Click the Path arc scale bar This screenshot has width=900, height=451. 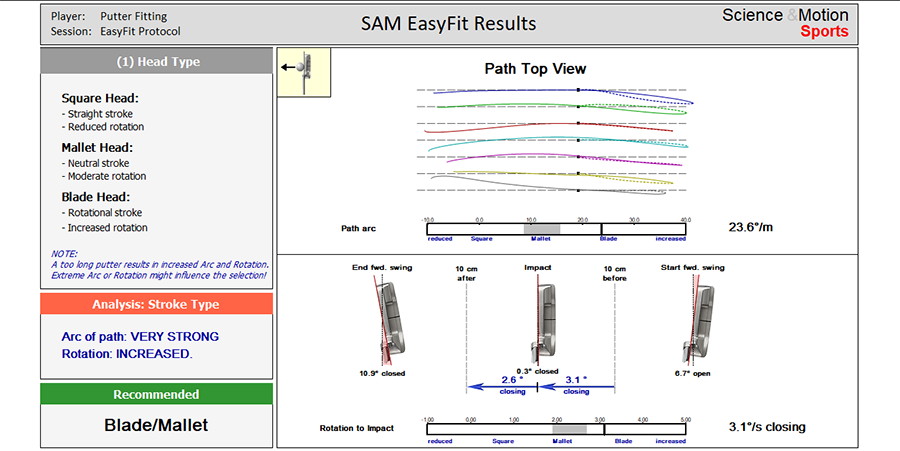click(x=556, y=228)
